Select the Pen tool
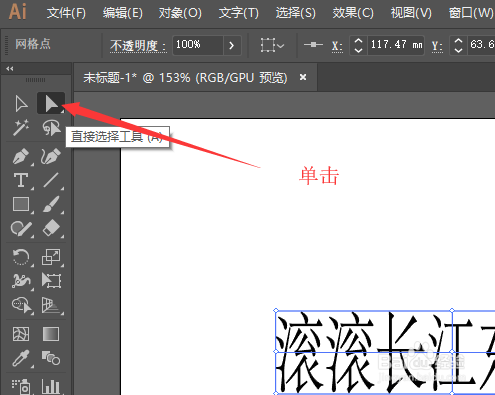Viewport: 495px width, 395px height. [x=21, y=156]
